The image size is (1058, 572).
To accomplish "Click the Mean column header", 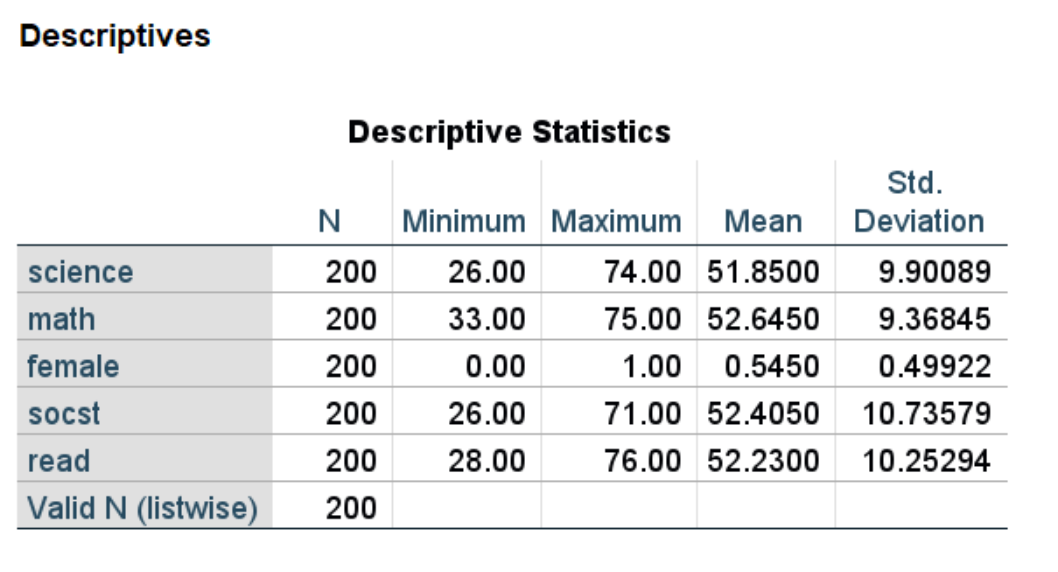I will tap(763, 221).
